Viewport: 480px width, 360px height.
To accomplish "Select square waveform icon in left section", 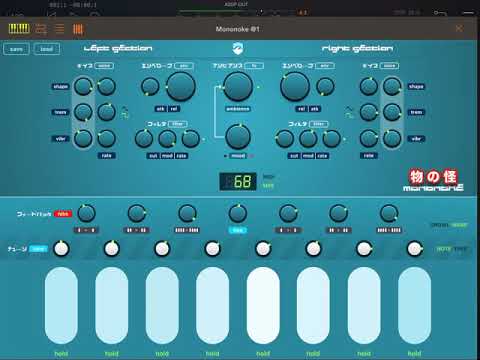I will 125,115.
